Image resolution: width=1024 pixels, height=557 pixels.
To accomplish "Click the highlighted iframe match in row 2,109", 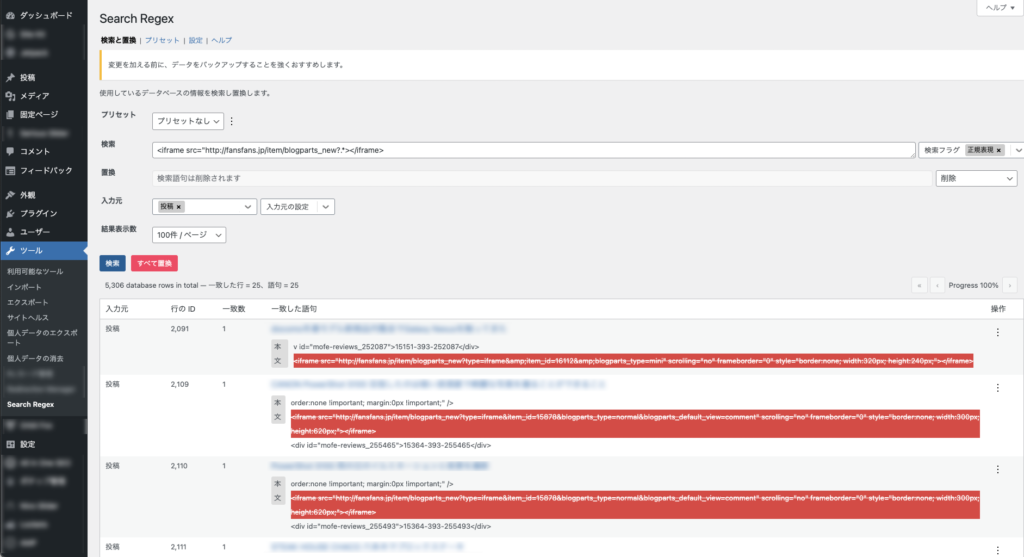I will [635, 424].
